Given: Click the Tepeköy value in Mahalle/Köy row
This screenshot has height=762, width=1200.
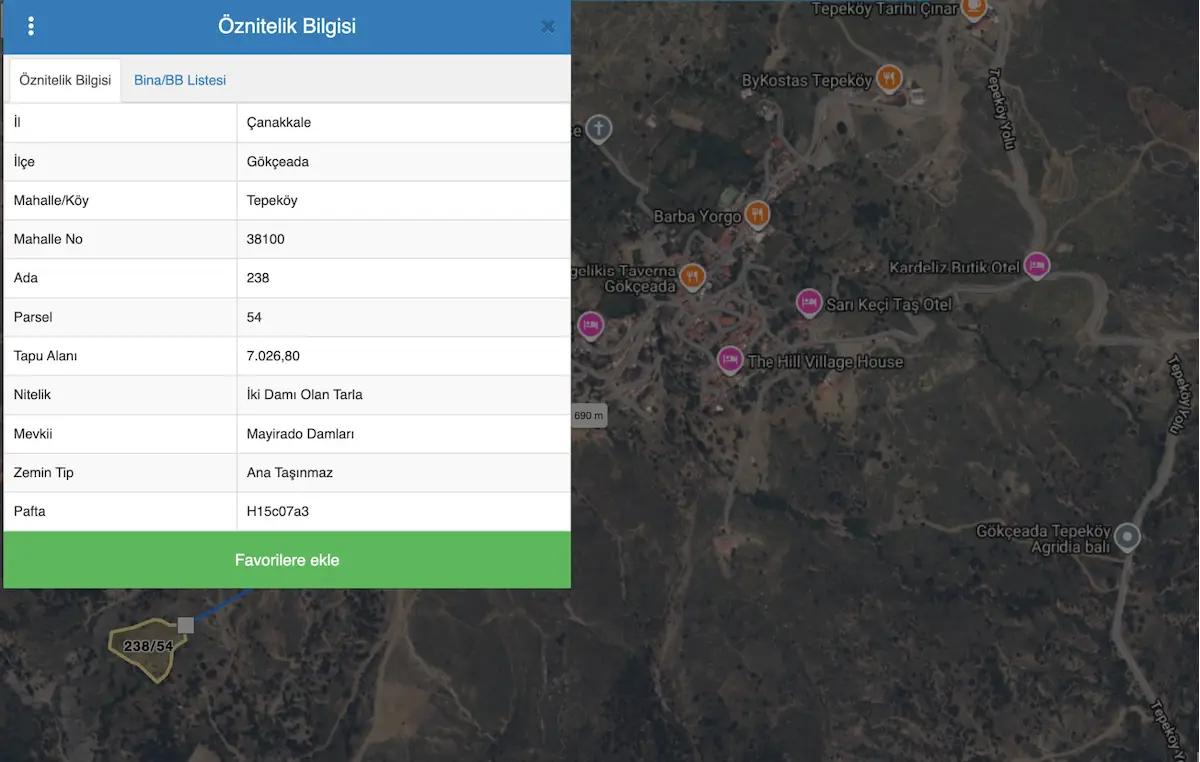Looking at the screenshot, I should [272, 200].
